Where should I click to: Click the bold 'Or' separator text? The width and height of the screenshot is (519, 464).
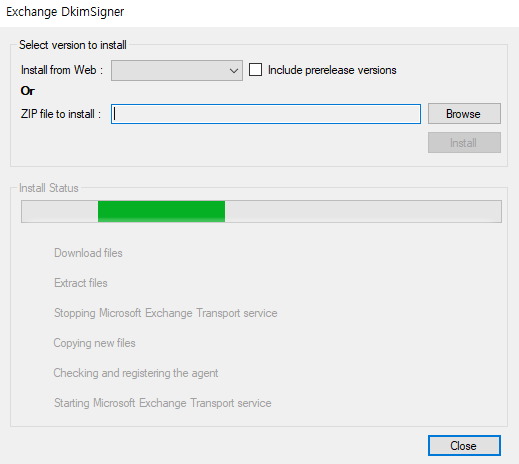[28, 91]
